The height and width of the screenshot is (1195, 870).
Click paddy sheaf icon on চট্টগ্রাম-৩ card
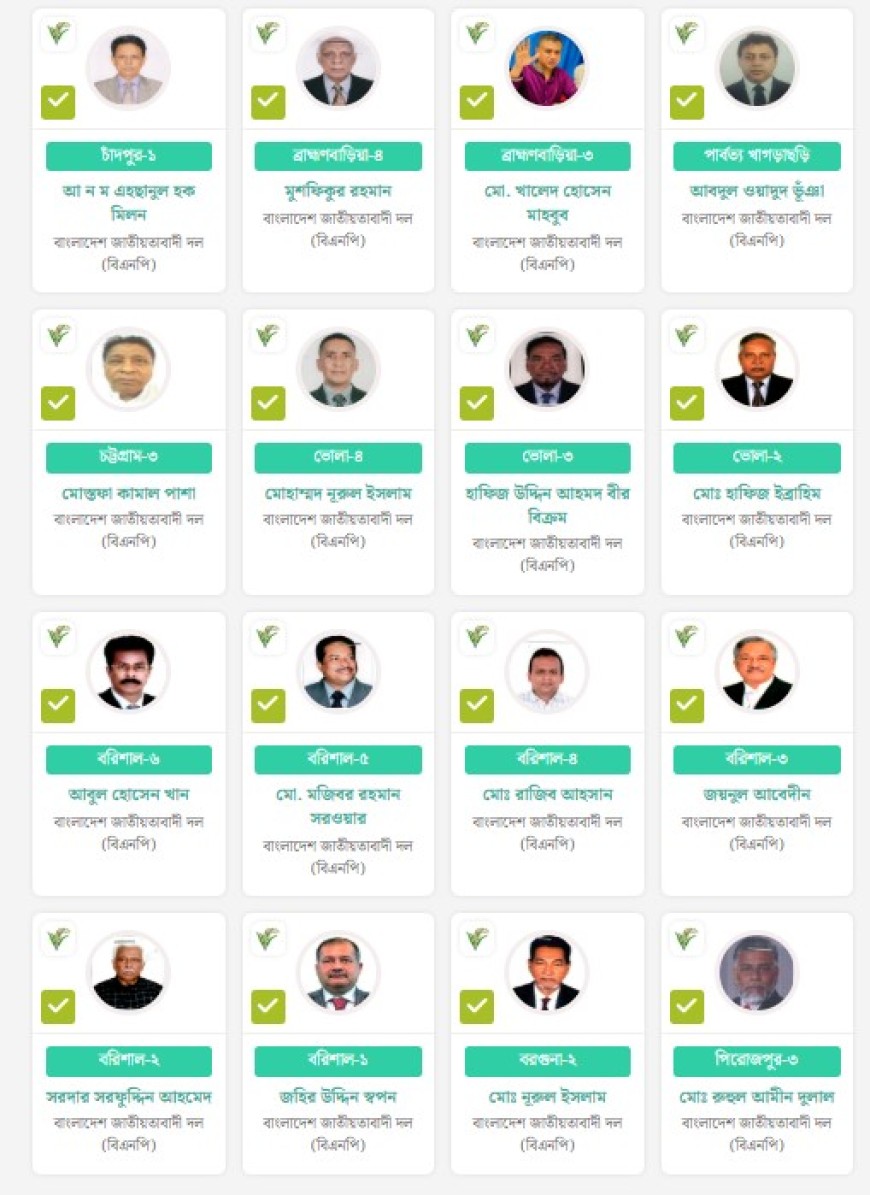tap(58, 336)
